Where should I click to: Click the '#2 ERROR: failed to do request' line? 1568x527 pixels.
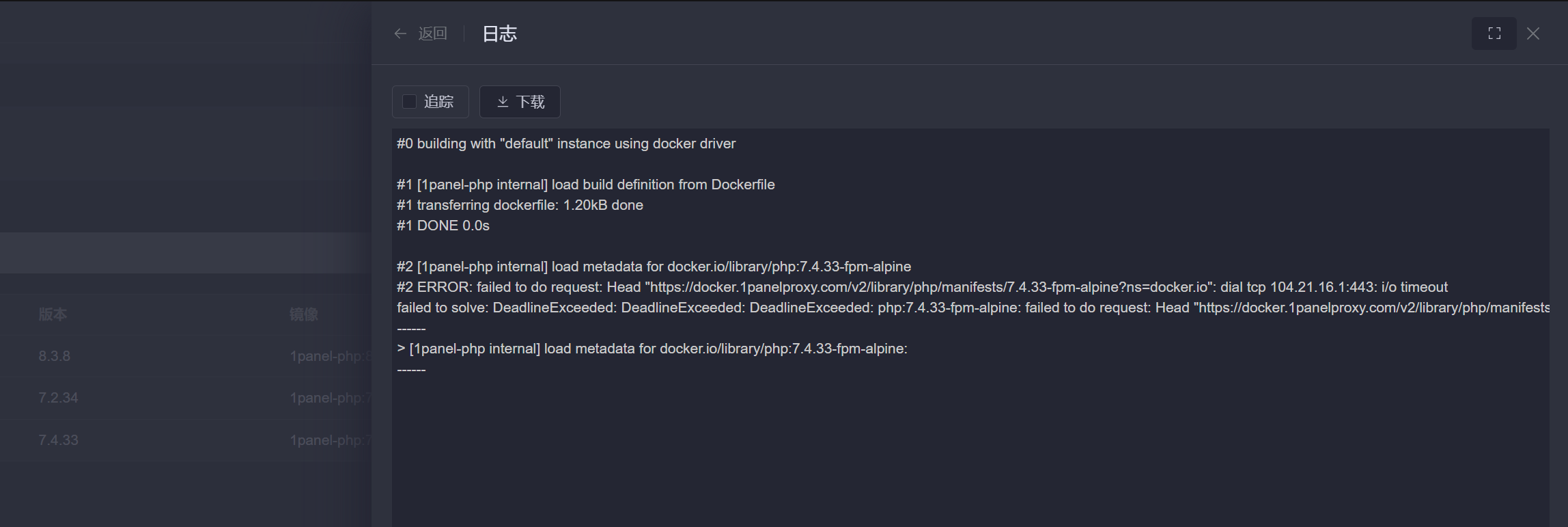point(922,287)
